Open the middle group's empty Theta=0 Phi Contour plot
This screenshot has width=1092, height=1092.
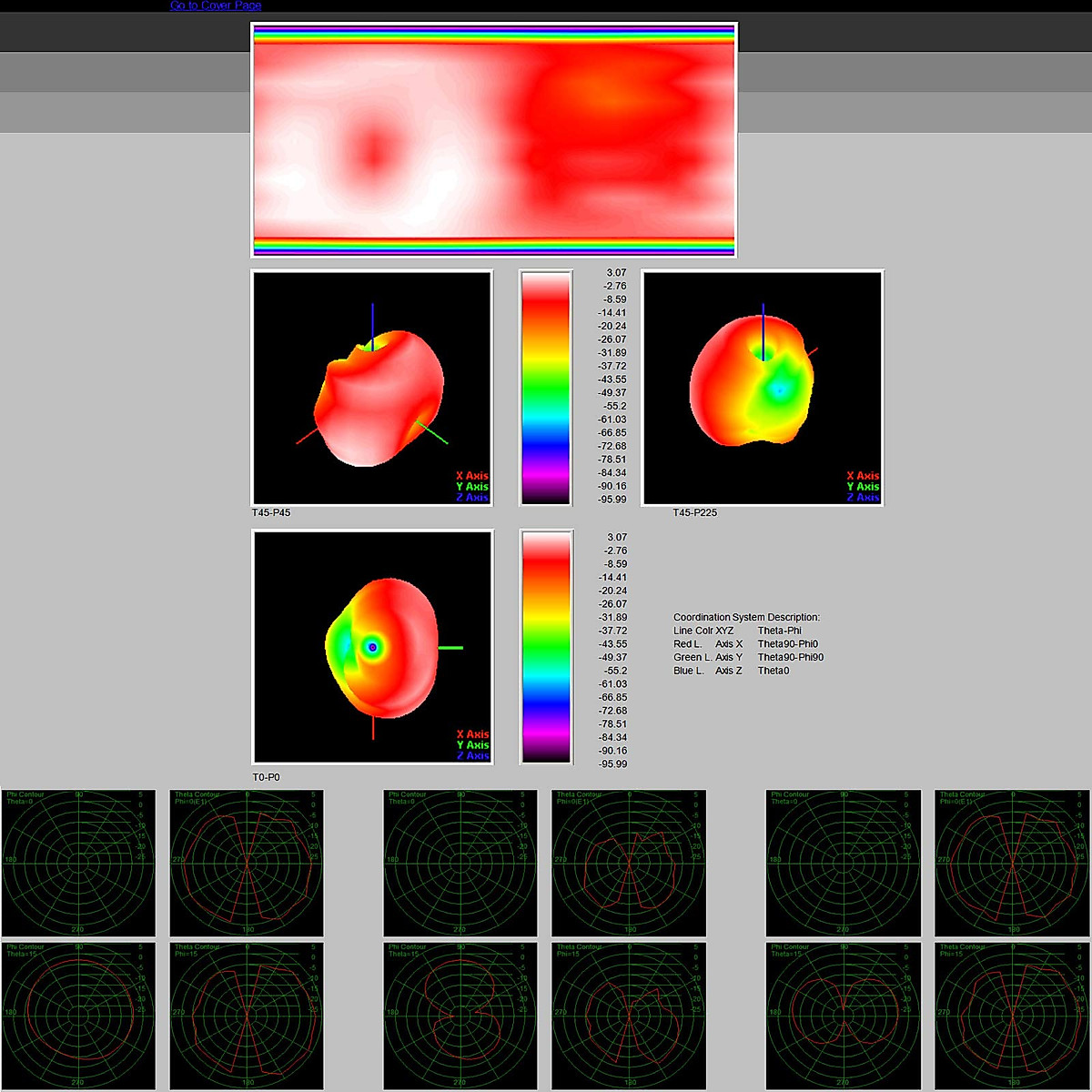[x=460, y=862]
